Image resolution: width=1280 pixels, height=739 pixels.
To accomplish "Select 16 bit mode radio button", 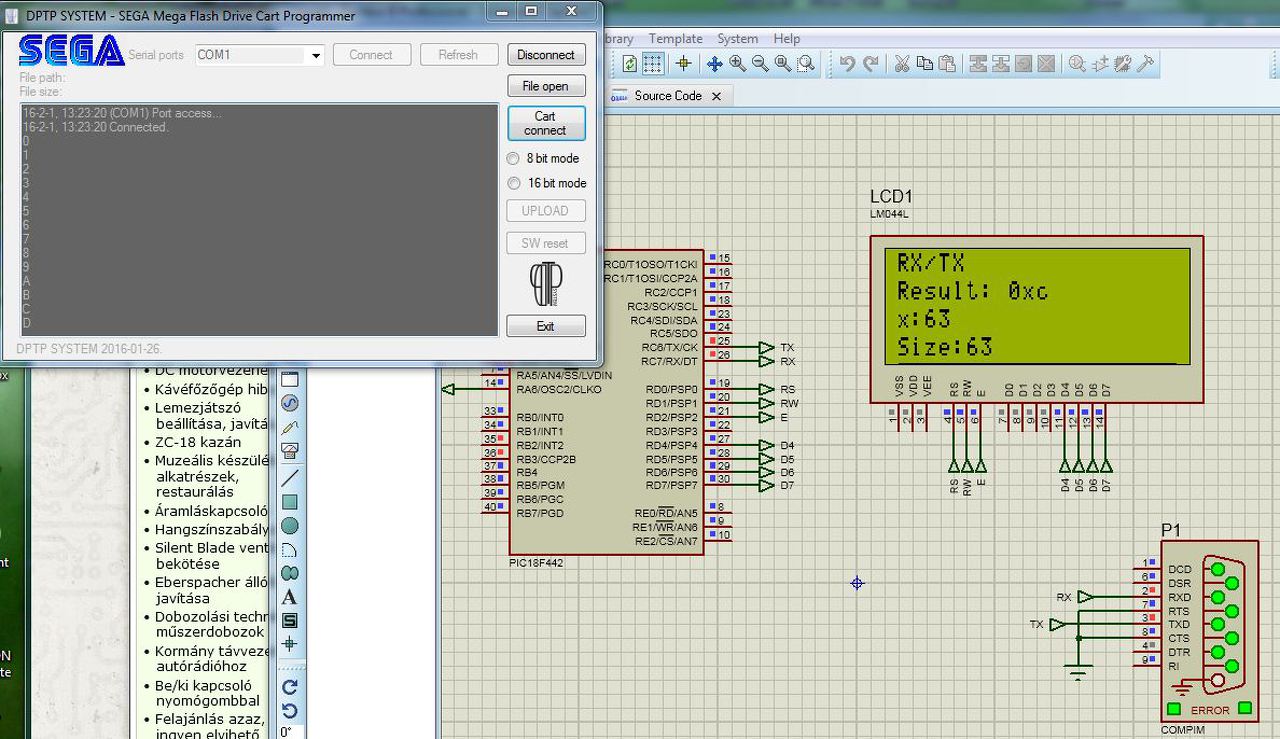I will (513, 183).
